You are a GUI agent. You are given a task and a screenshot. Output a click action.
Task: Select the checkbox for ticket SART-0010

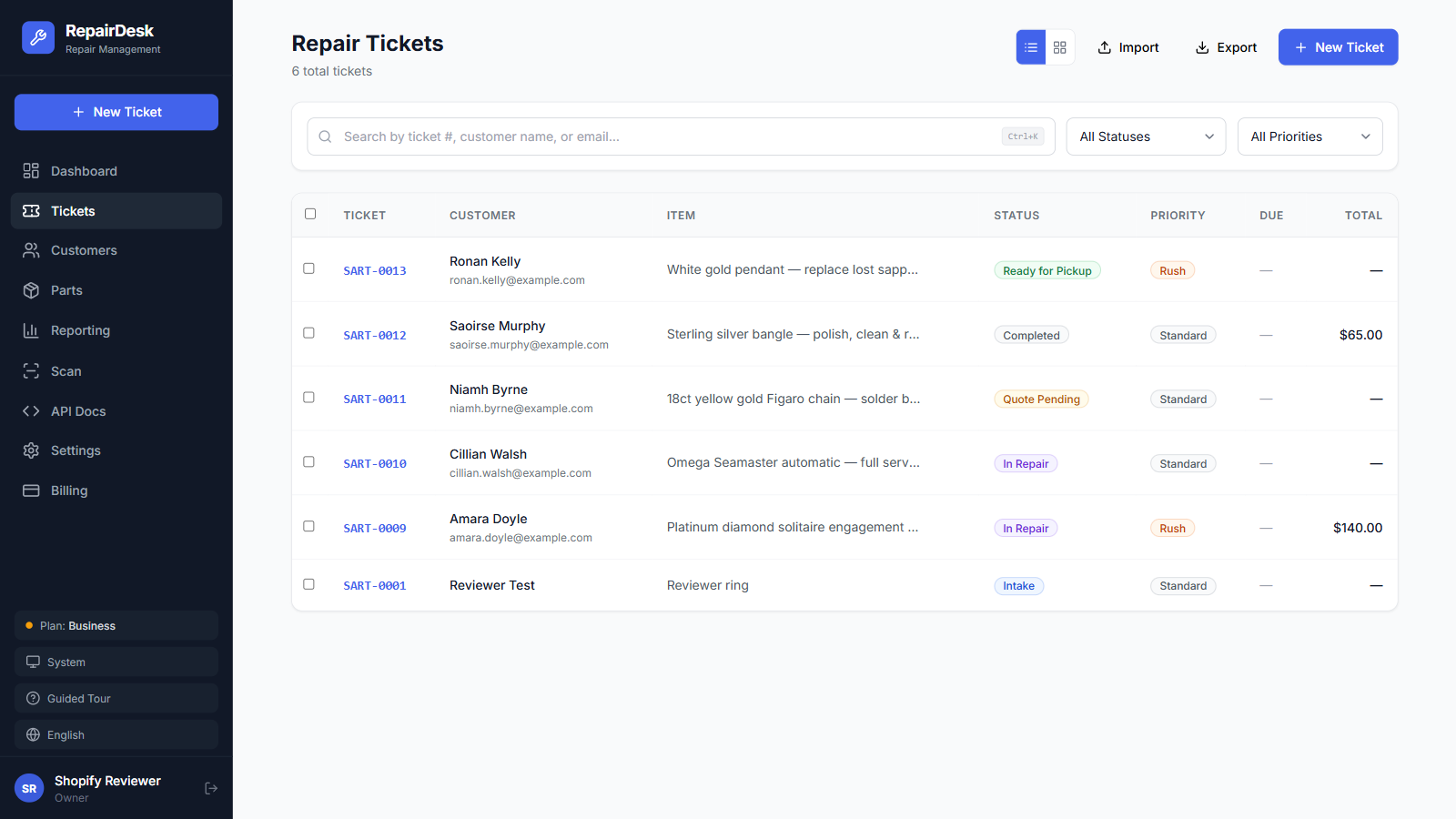coord(309,462)
